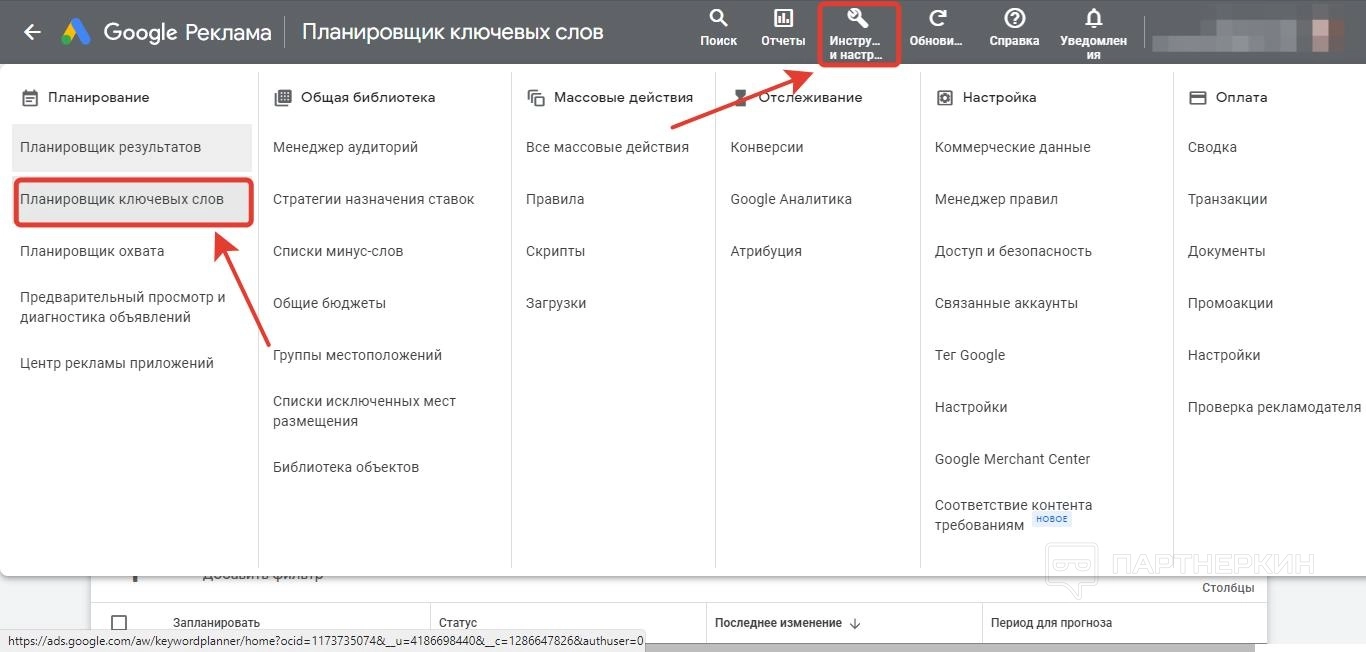The image size is (1366, 652).
Task: Open Менеджер правил
Action: 996,199
